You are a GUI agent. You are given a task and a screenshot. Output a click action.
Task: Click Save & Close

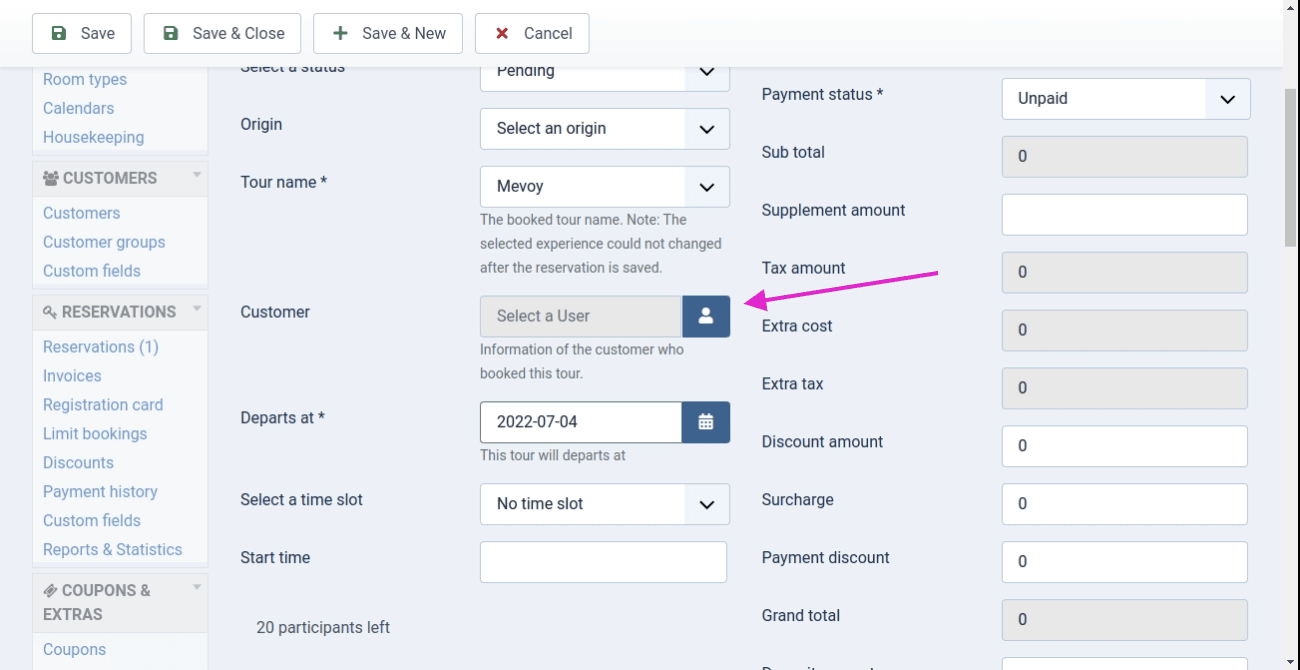tap(223, 33)
